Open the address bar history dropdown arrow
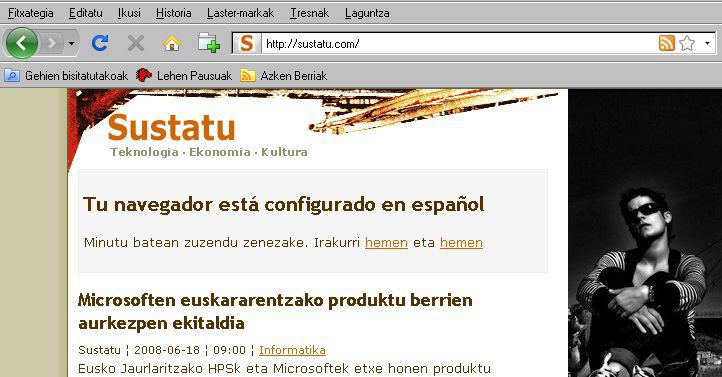 point(707,44)
